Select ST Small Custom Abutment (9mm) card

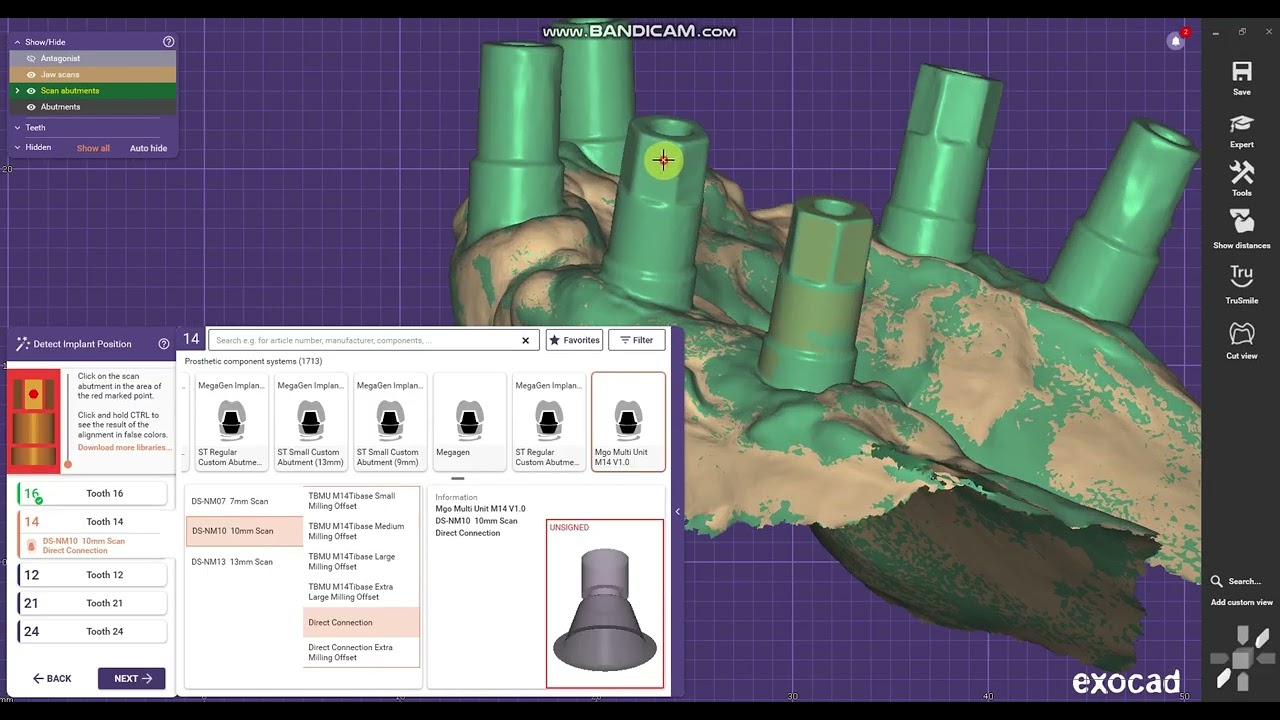(390, 422)
